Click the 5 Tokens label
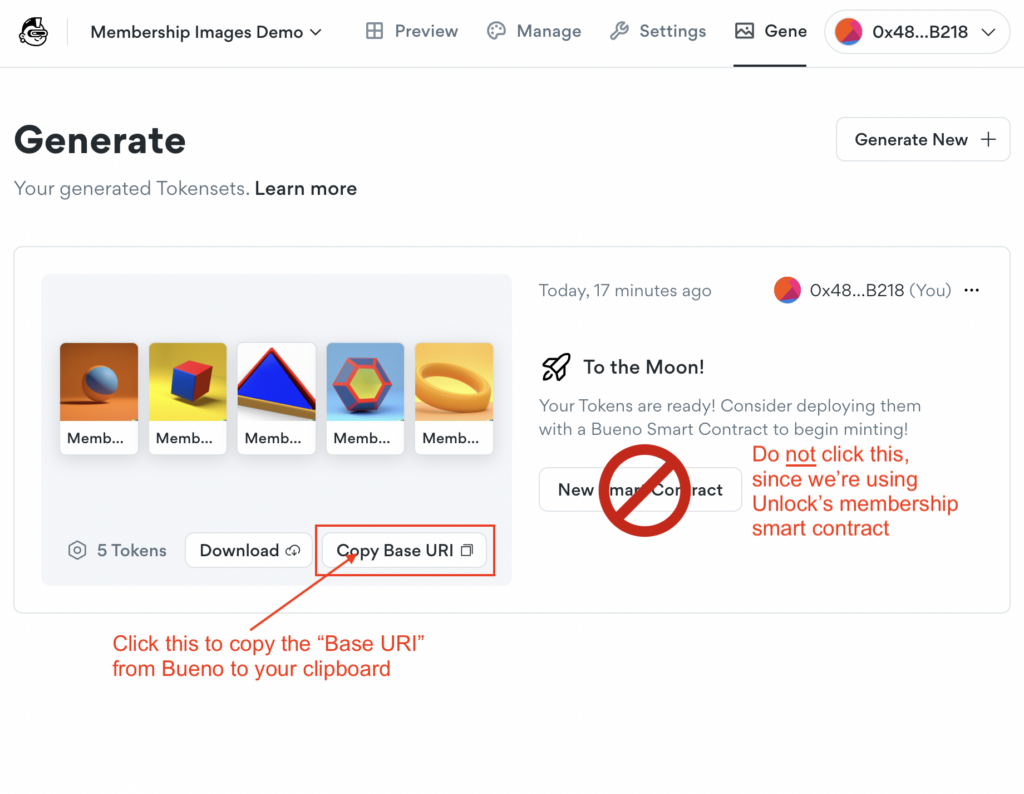This screenshot has width=1024, height=794. pos(132,550)
